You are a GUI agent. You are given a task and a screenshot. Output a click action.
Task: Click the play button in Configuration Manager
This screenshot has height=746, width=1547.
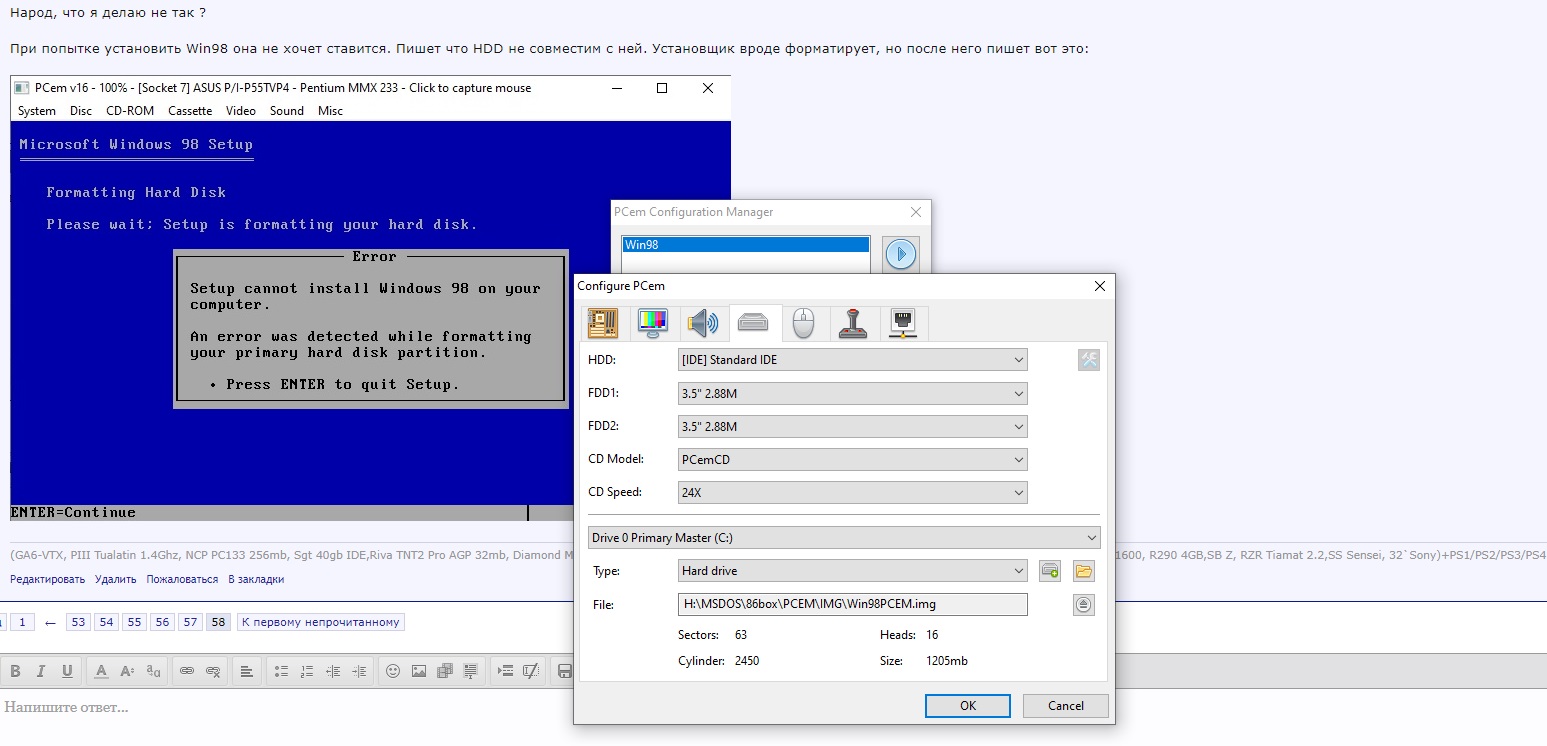coord(900,254)
